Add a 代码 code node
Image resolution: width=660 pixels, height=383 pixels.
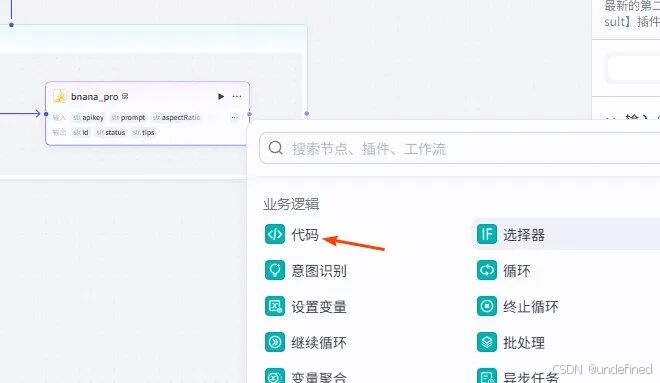point(292,234)
